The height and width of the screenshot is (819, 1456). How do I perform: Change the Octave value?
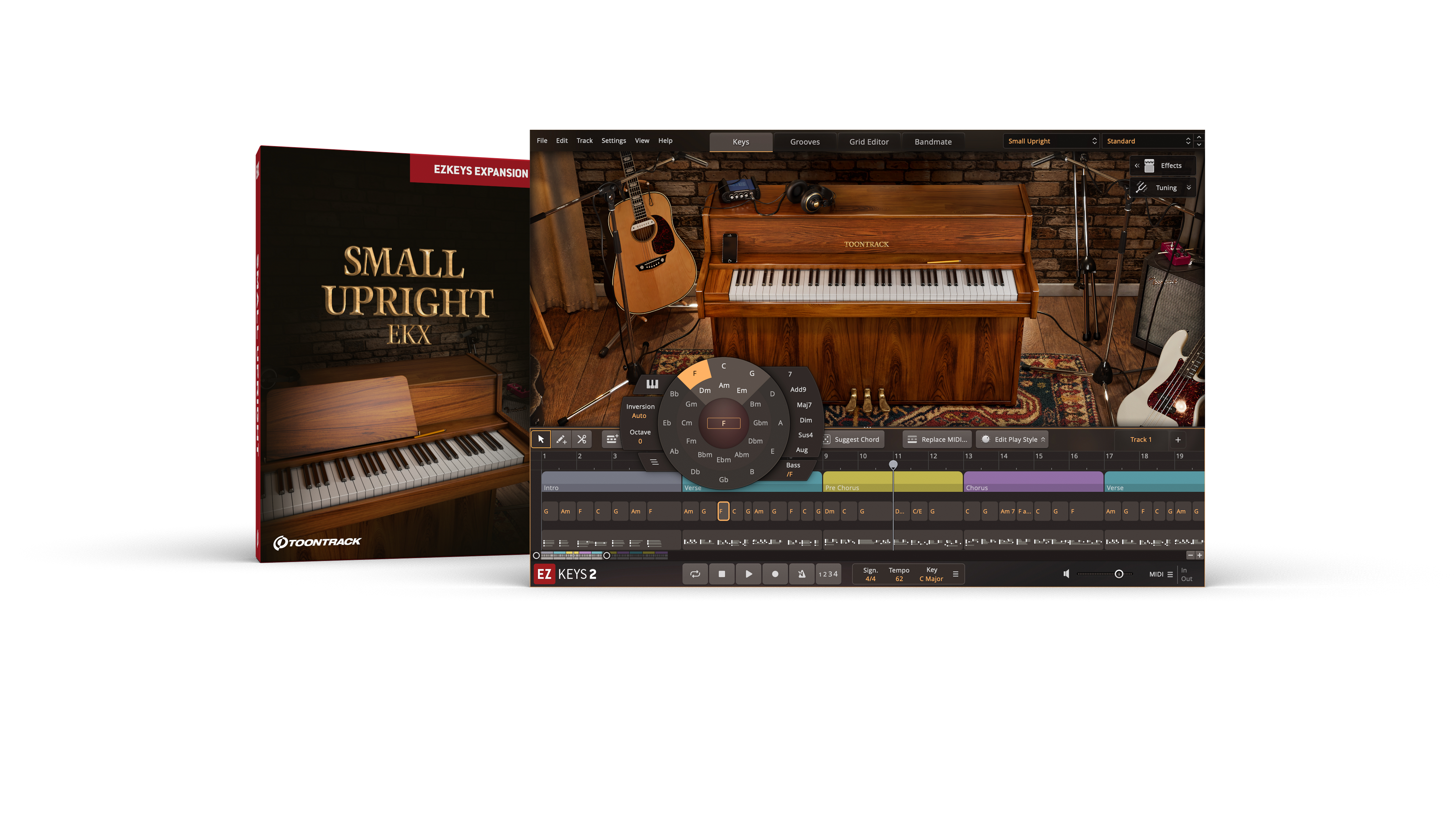[640, 437]
